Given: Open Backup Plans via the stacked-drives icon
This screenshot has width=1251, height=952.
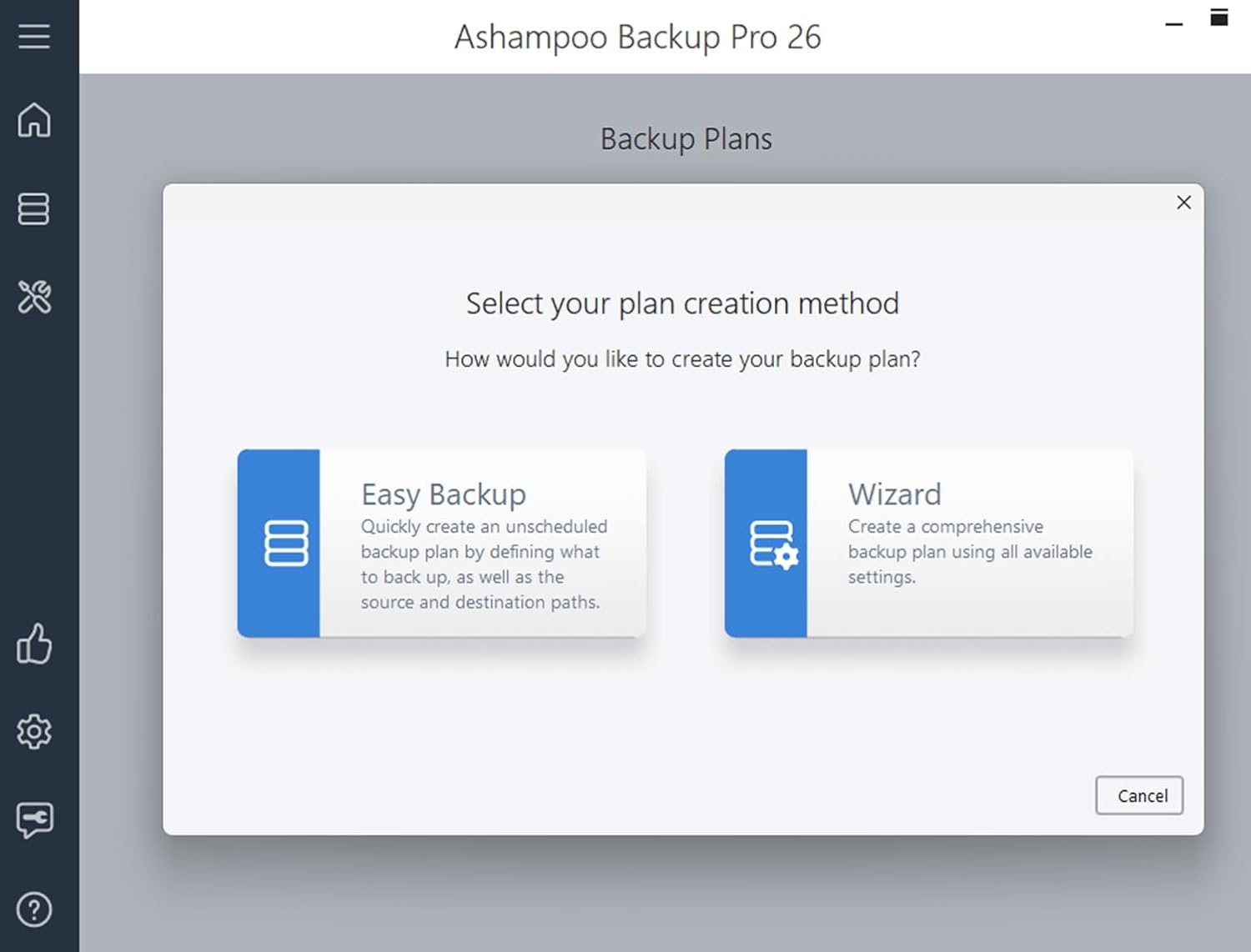Looking at the screenshot, I should coord(33,210).
